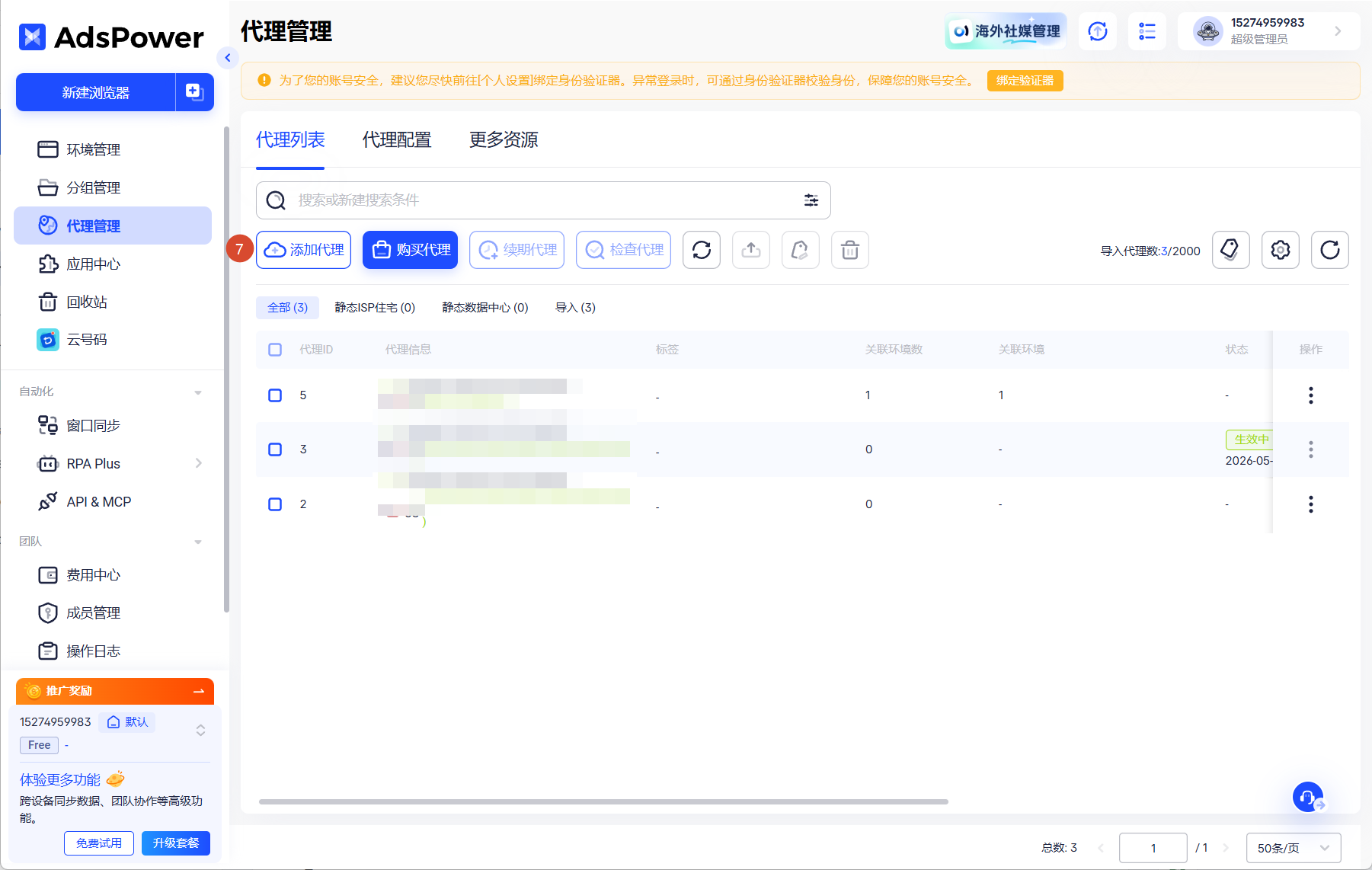Open the actions menu for proxy ID 5

coord(1311,395)
